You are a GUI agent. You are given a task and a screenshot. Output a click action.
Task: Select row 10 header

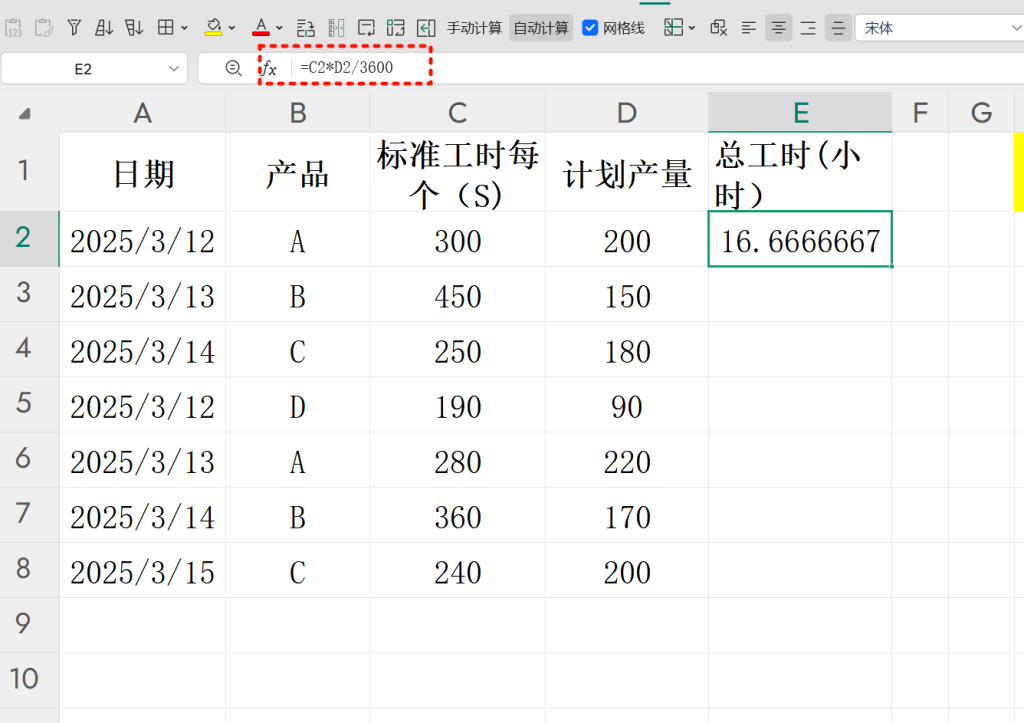pyautogui.click(x=29, y=680)
